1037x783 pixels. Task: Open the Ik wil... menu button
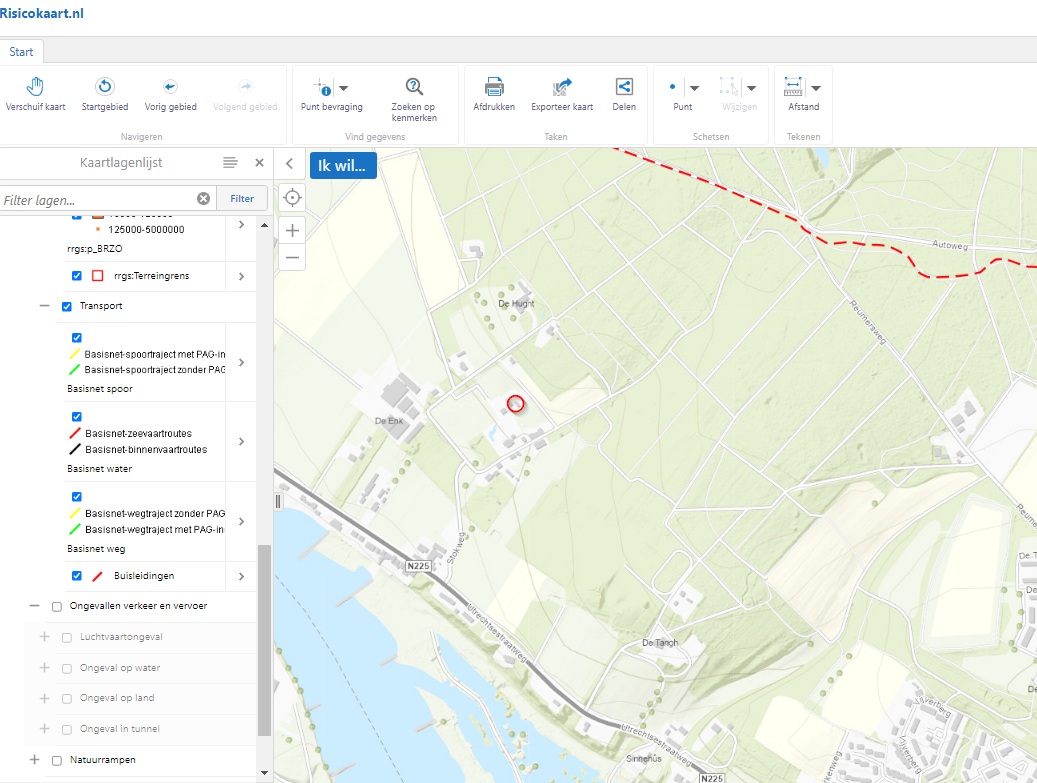(343, 166)
